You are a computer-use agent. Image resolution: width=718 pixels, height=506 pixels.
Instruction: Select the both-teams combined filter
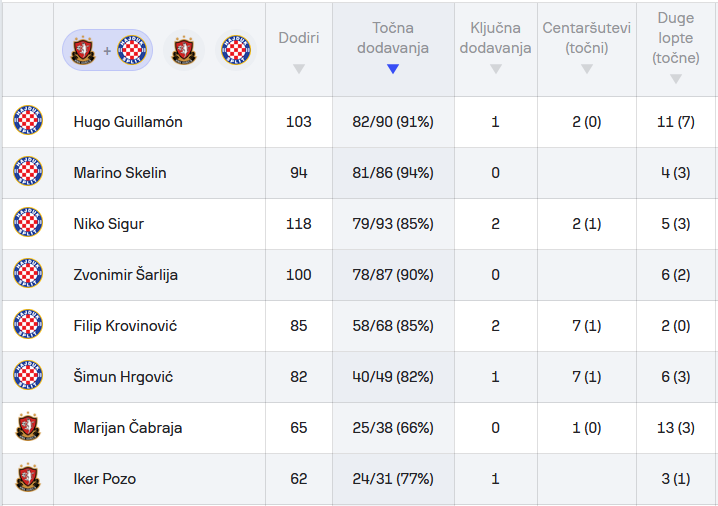click(108, 50)
